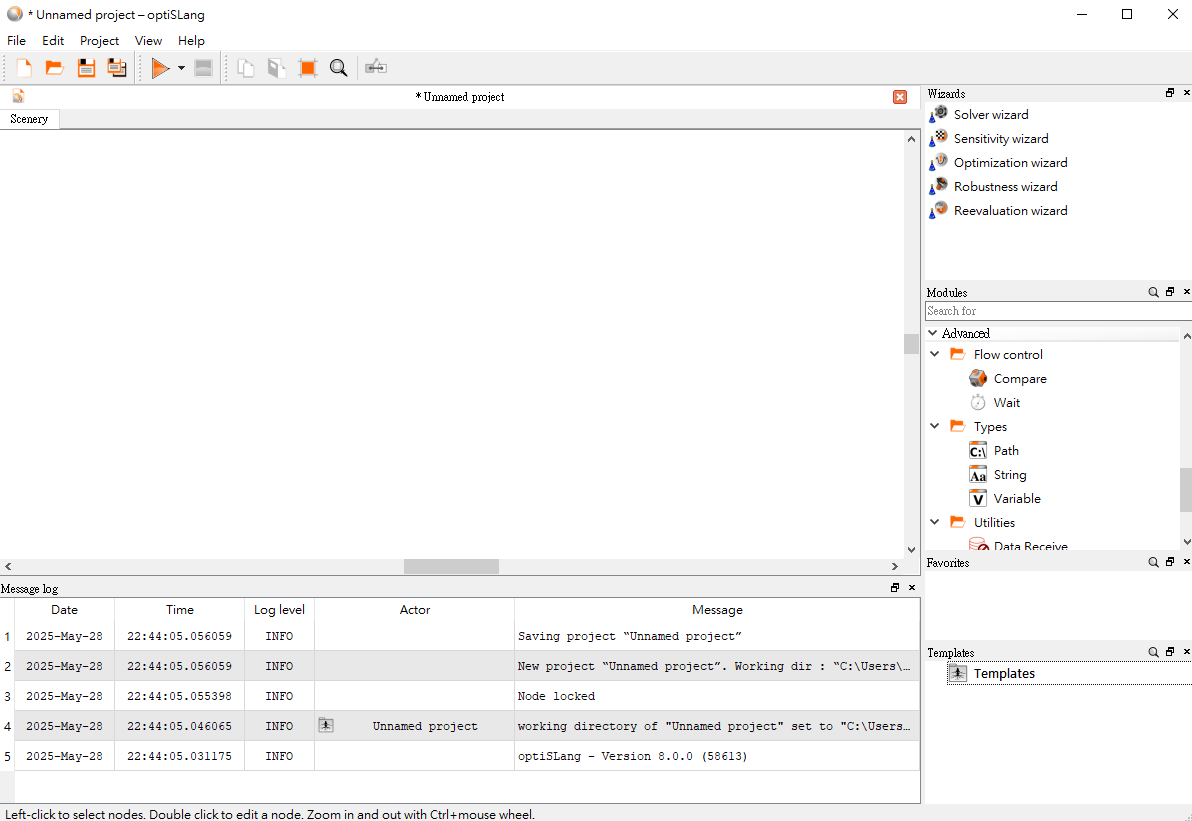Launch the Robustness wizard

[x=1005, y=186]
